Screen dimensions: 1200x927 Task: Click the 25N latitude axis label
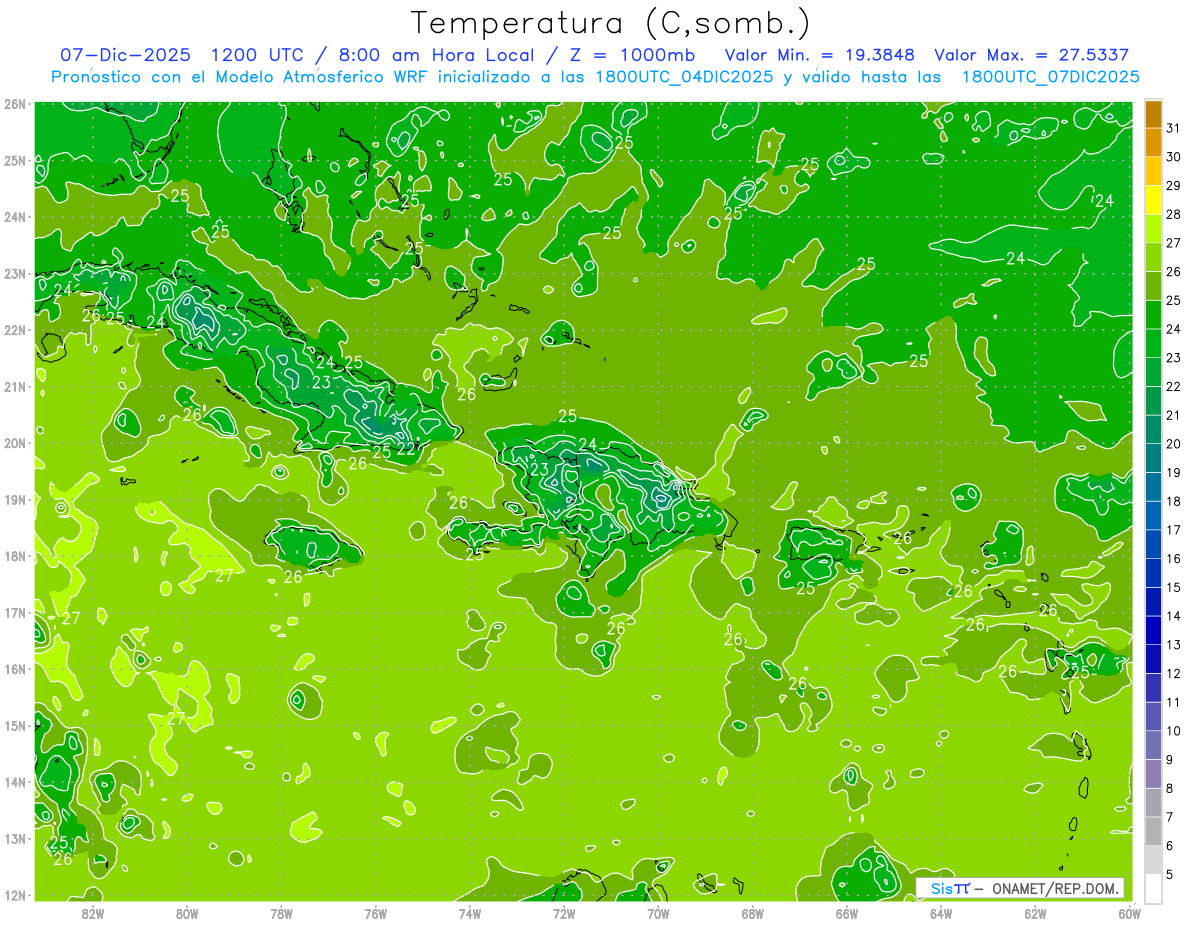pos(15,161)
